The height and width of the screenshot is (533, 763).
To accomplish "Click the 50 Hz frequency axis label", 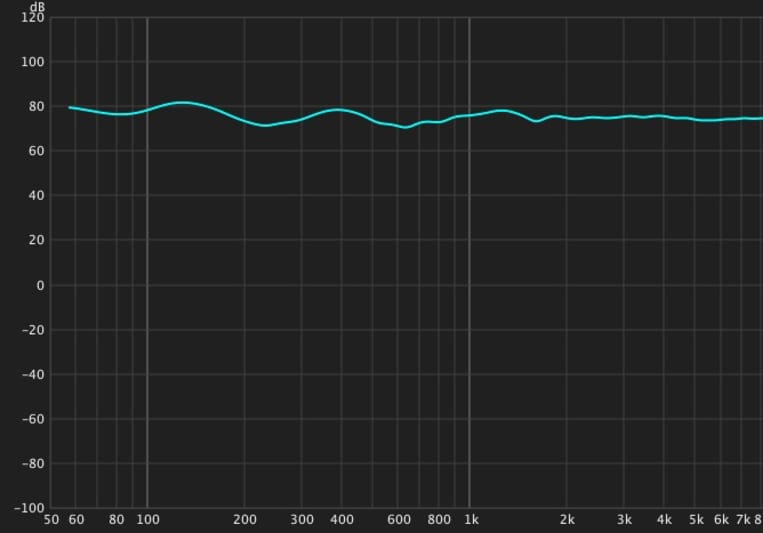I will point(51,520).
